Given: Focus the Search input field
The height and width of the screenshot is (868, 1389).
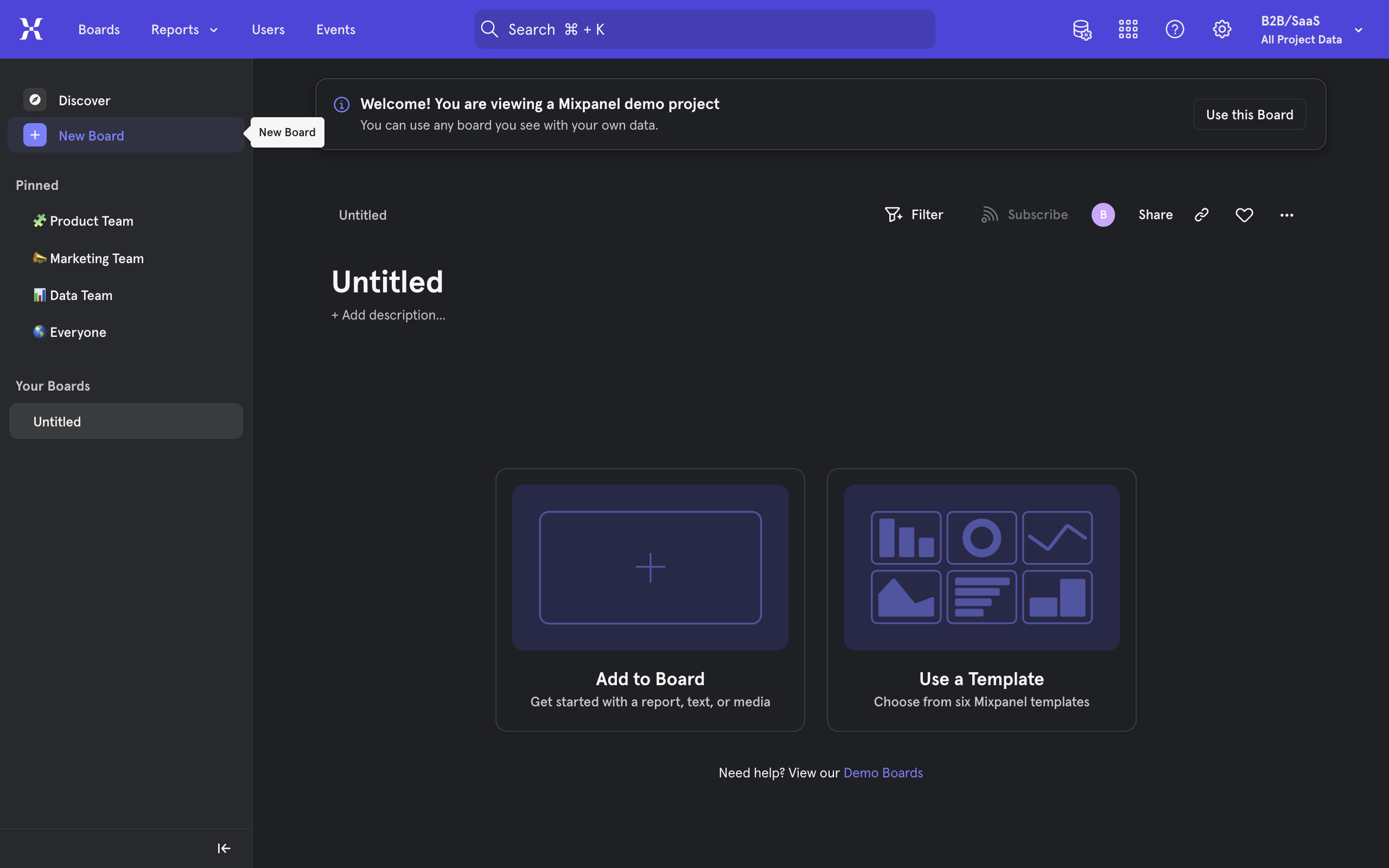Looking at the screenshot, I should [704, 29].
